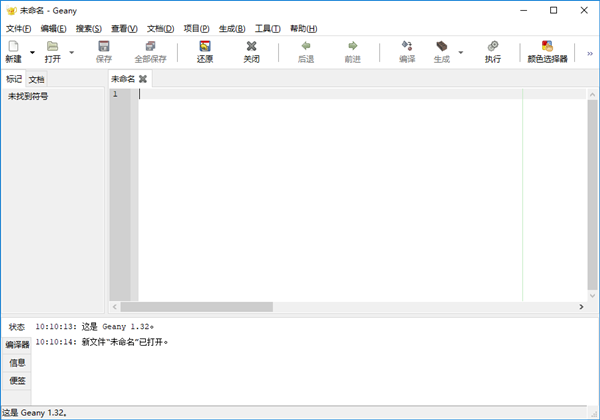Switch to the Scribble (便签) tab
600x420 pixels.
pyautogui.click(x=17, y=381)
